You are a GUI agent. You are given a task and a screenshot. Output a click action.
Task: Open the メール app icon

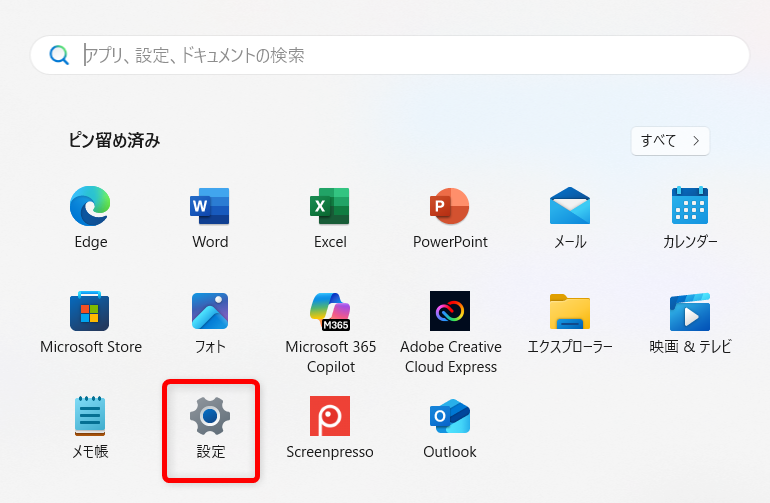pos(570,206)
